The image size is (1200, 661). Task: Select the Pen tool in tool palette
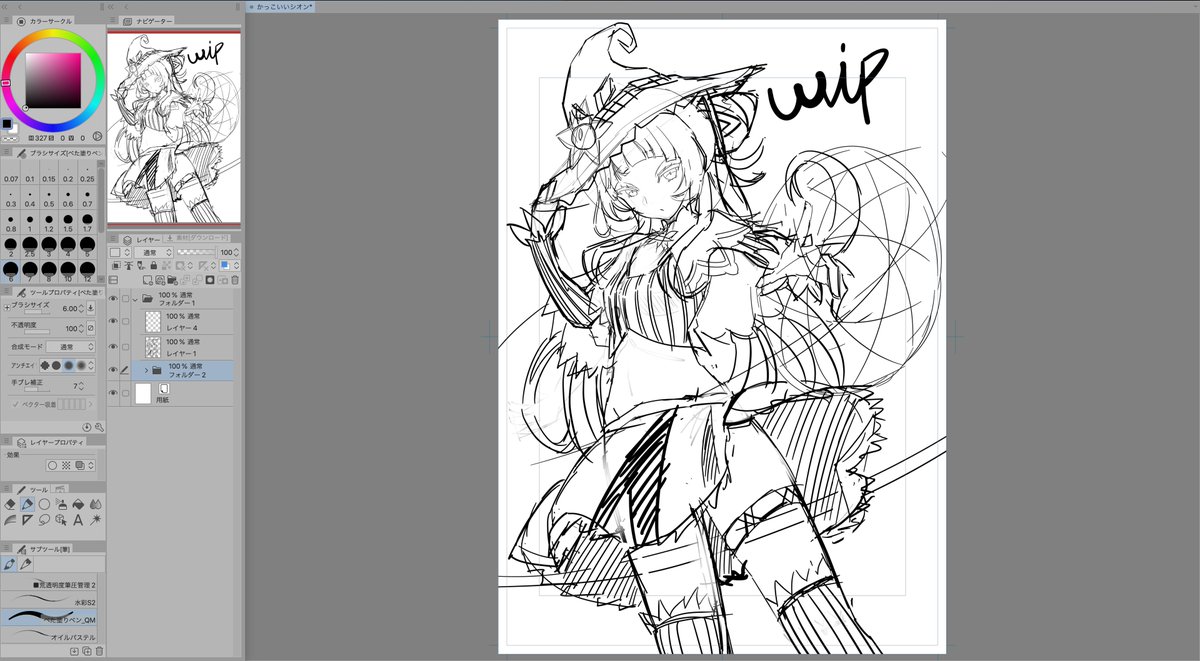27,504
